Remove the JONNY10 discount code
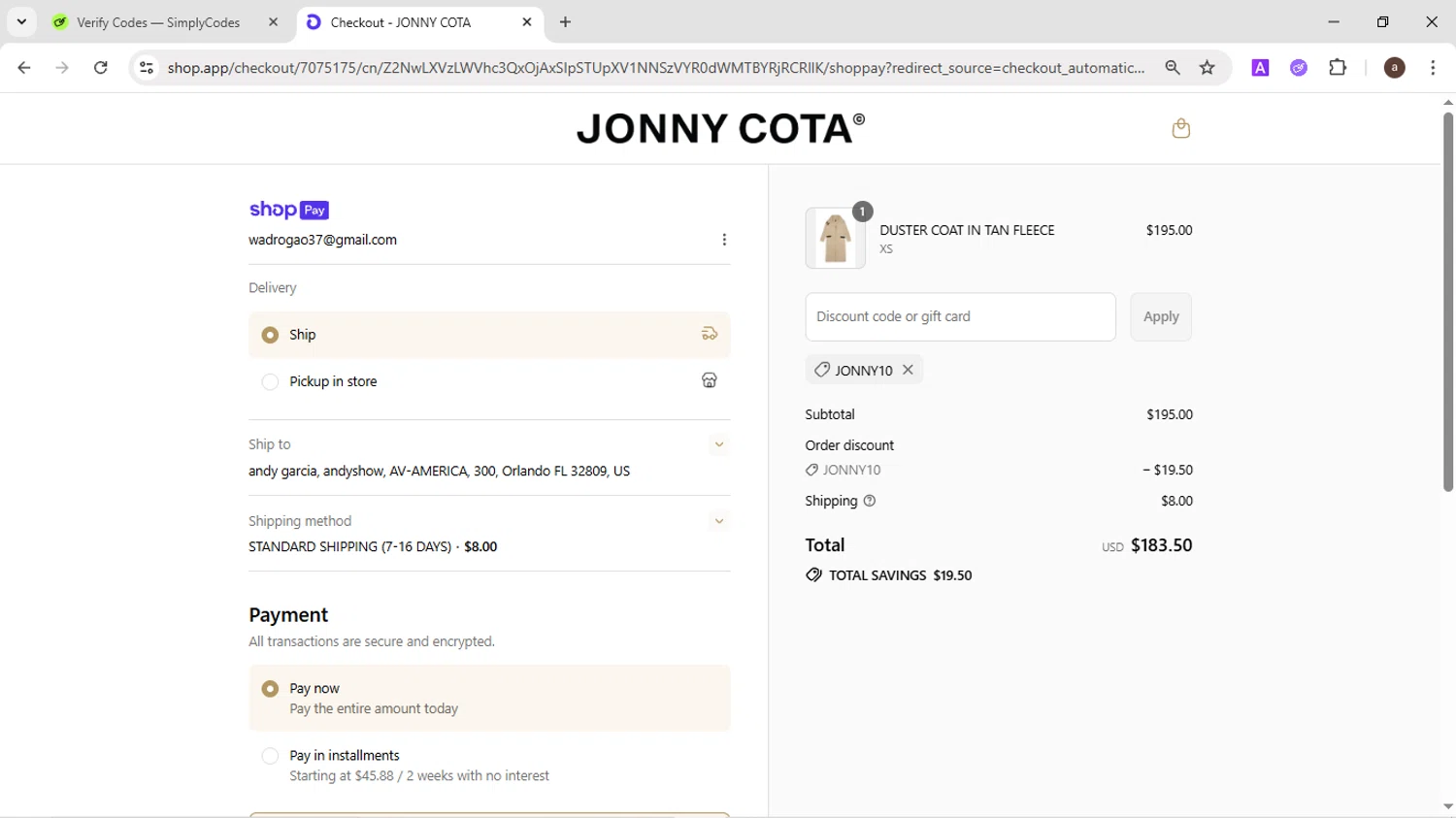This screenshot has width=1456, height=818. (908, 370)
